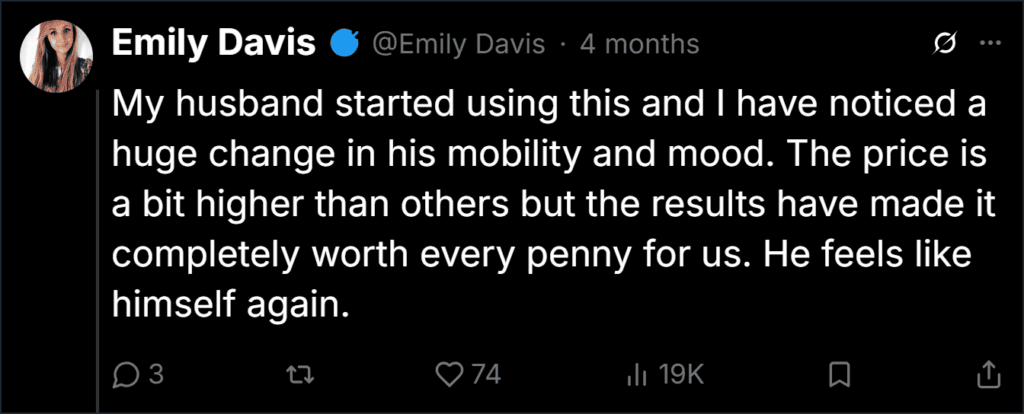View analytics via bar chart icon
This screenshot has height=414, width=1024.
tap(635, 375)
